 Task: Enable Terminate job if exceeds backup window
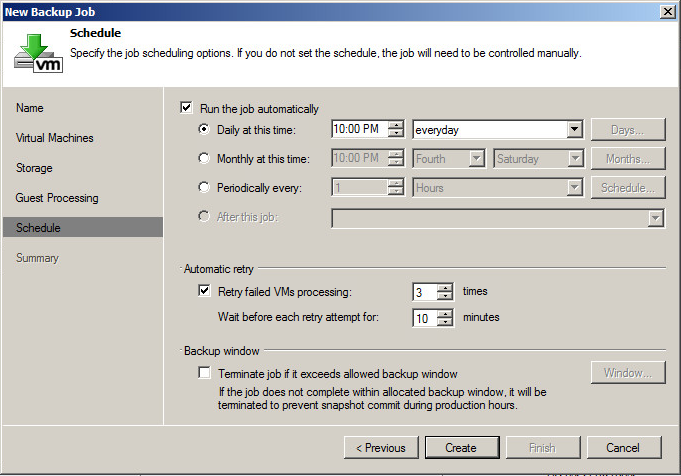(204, 373)
